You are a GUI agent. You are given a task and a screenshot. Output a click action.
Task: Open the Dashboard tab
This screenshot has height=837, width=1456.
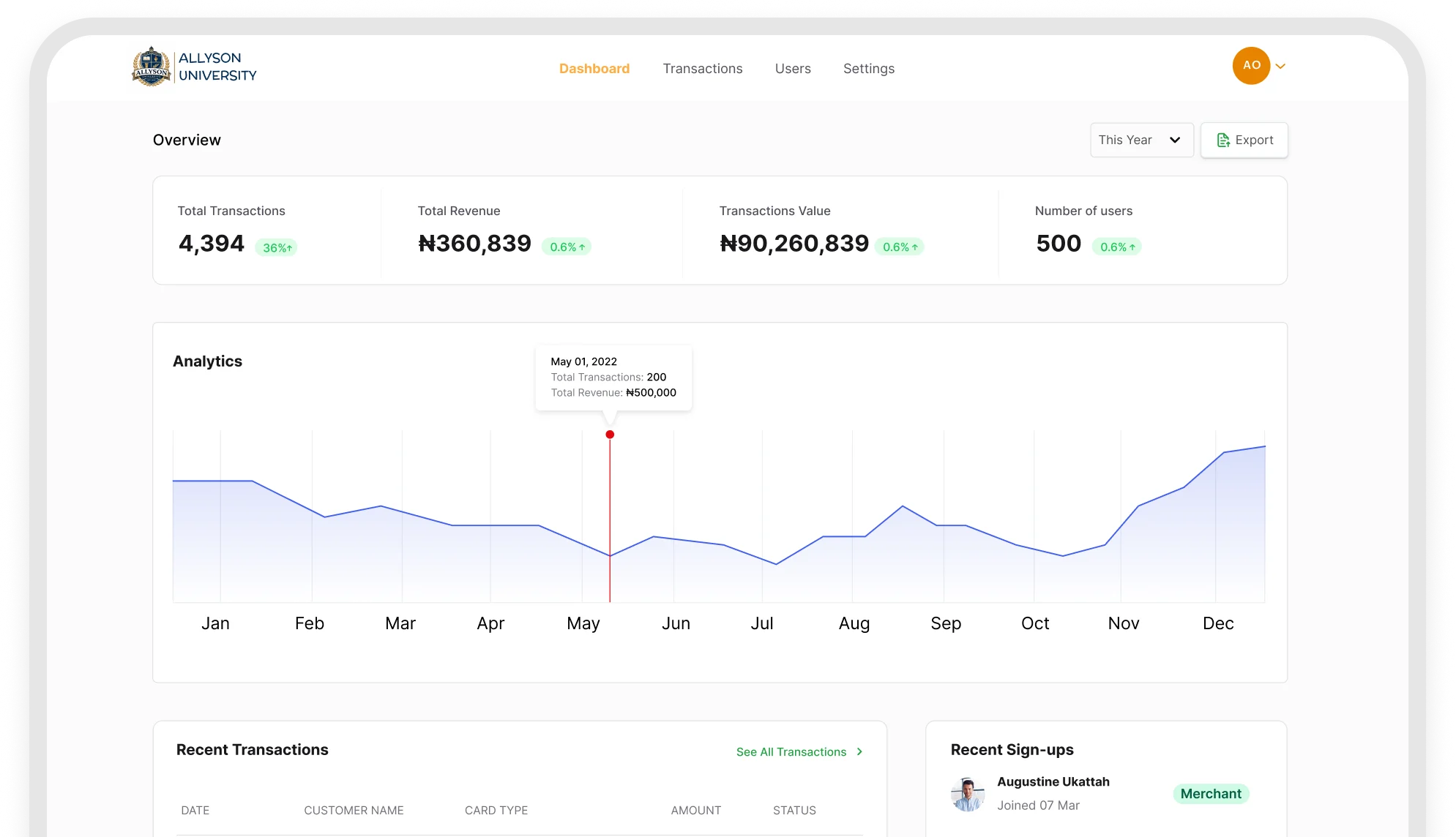tap(594, 68)
